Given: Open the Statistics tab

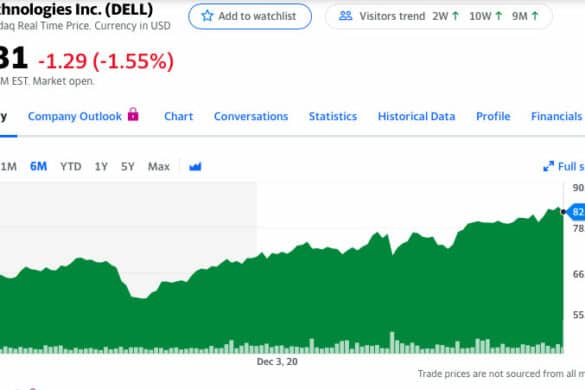Looking at the screenshot, I should (333, 116).
